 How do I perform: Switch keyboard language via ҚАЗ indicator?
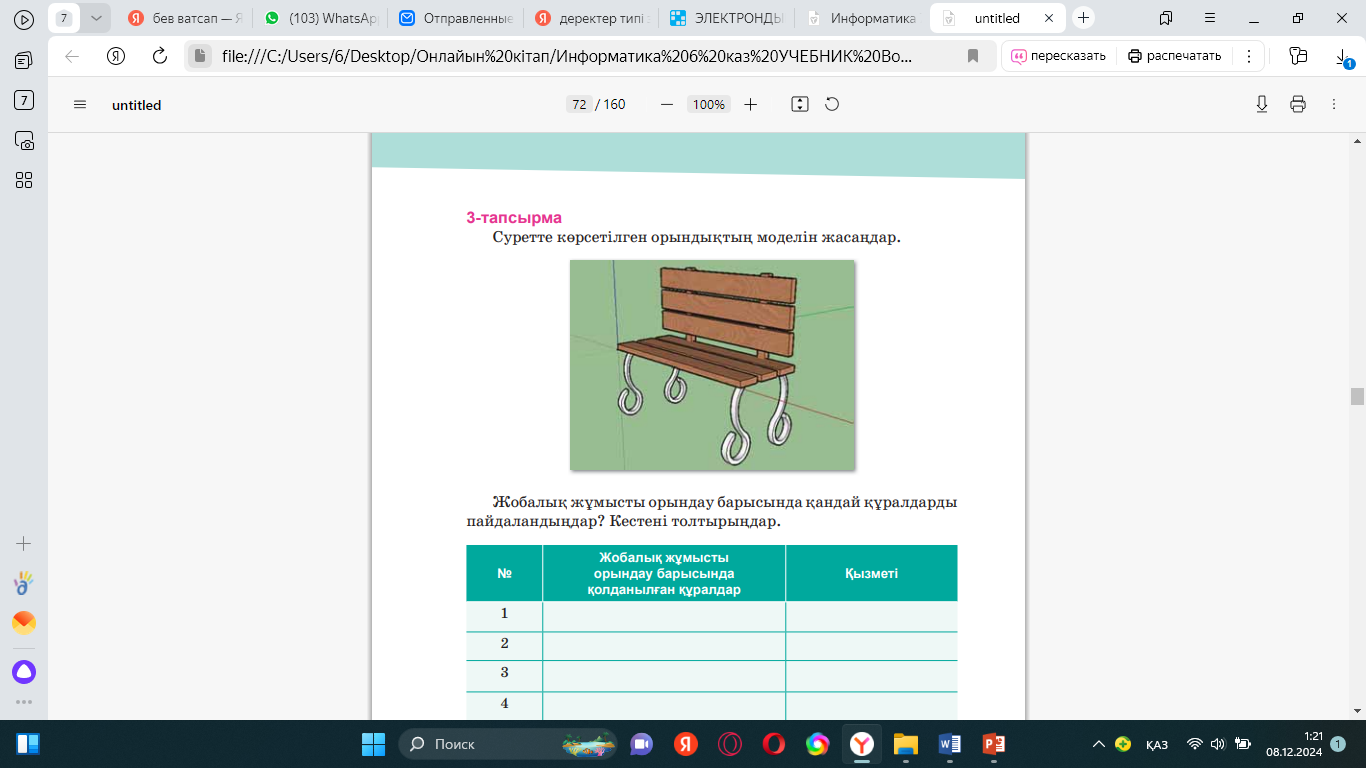(x=1157, y=745)
